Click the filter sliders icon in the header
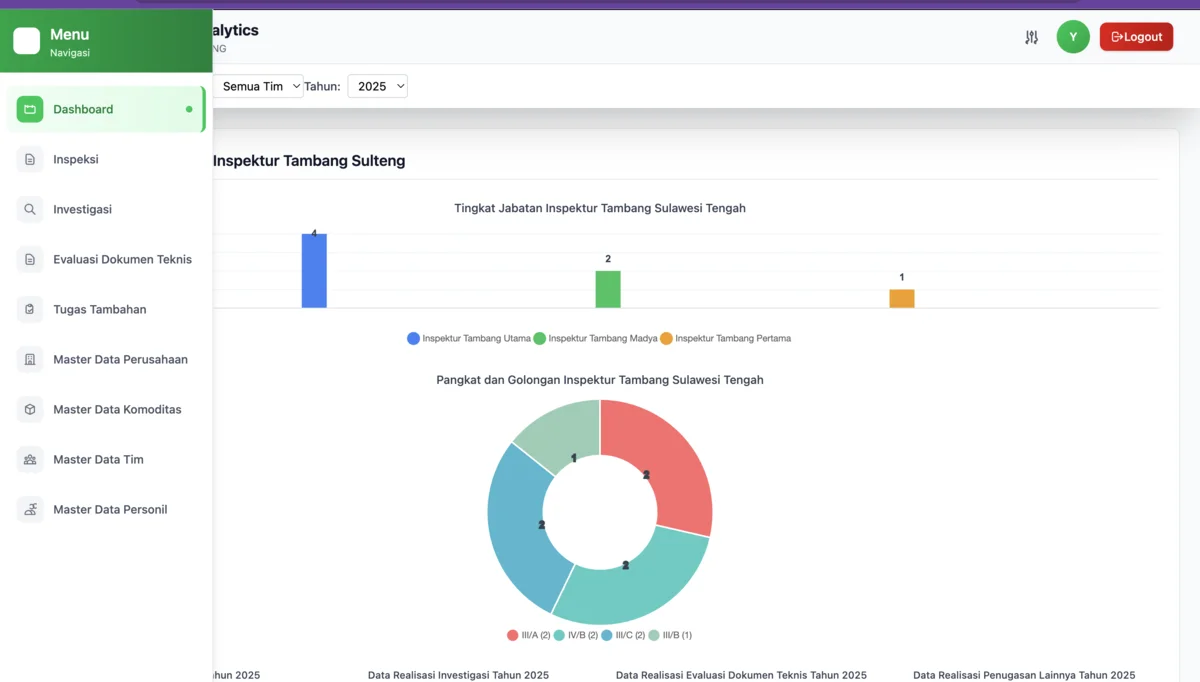The width and height of the screenshot is (1200, 682). [x=1031, y=36]
